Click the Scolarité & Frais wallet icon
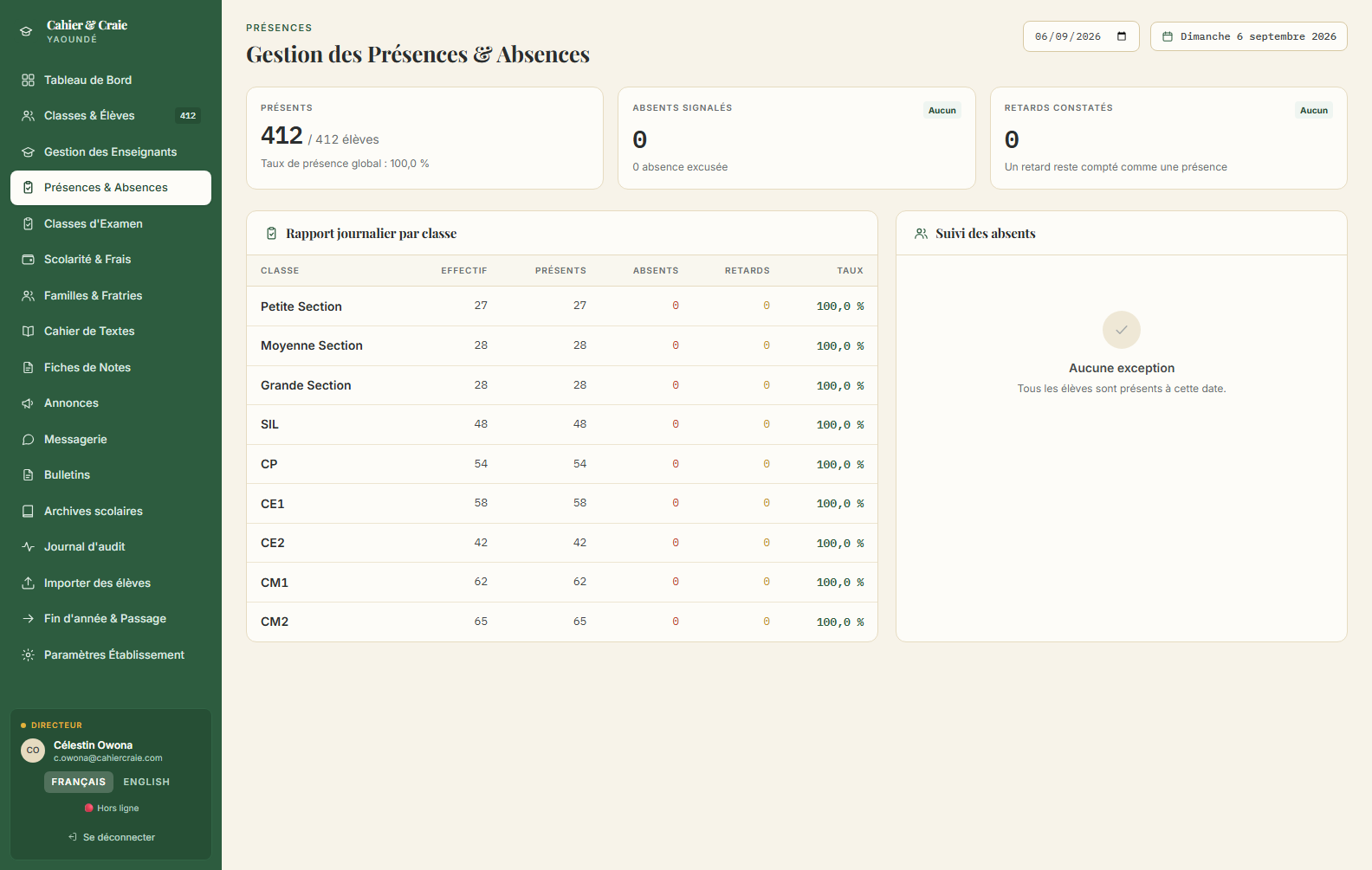 [x=28, y=260]
